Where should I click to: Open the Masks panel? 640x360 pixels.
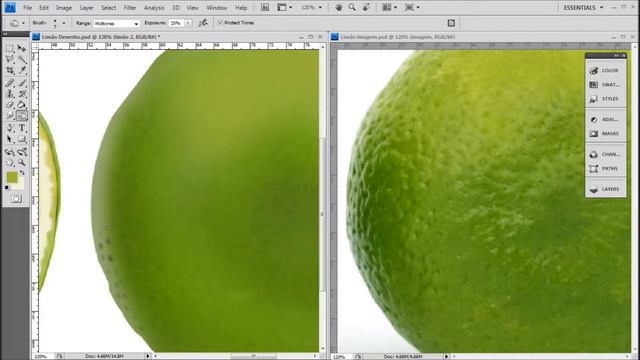pyautogui.click(x=606, y=133)
